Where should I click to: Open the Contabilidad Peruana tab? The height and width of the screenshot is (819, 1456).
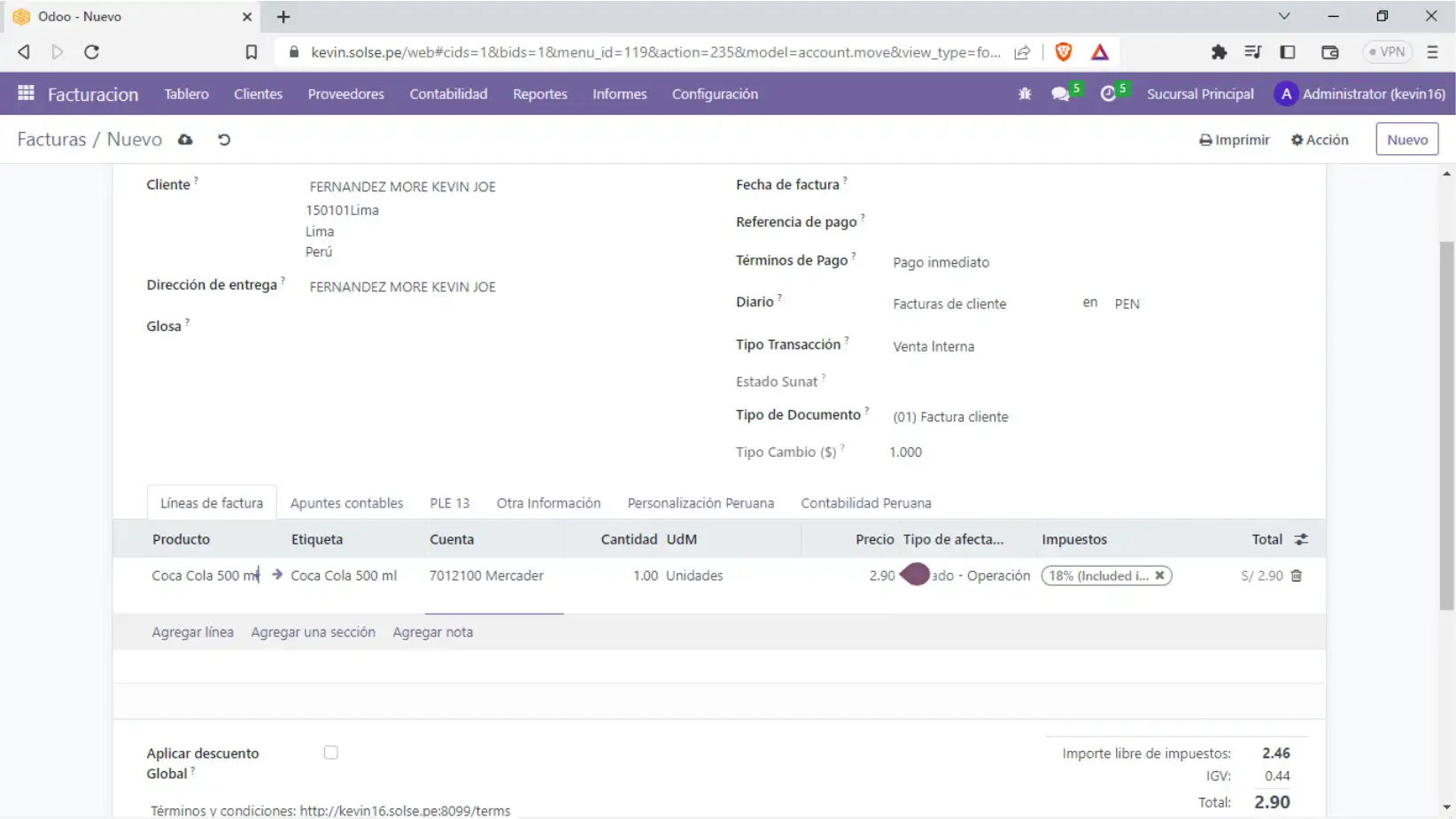(865, 503)
